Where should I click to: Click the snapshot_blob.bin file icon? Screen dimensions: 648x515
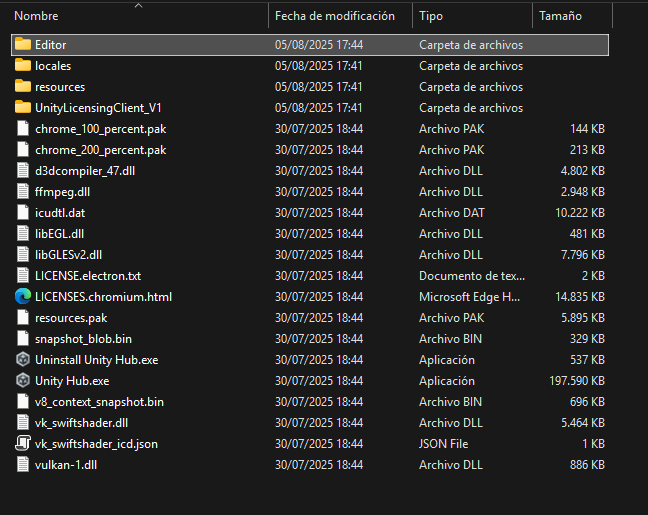coord(23,339)
